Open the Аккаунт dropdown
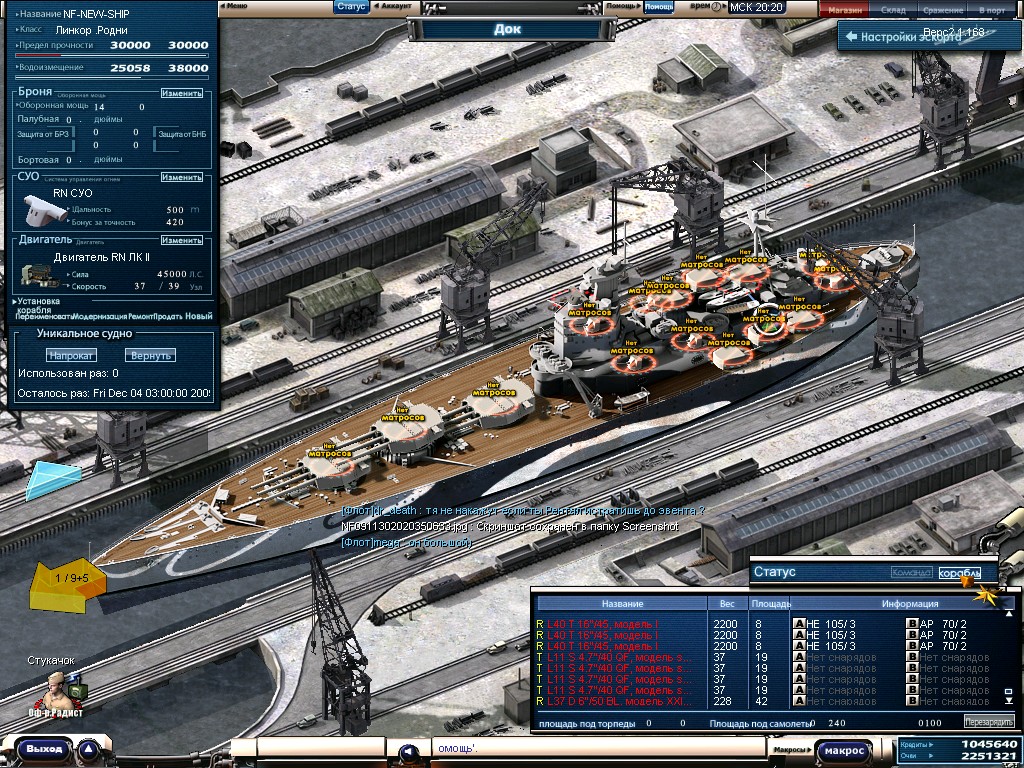This screenshot has width=1024, height=768. tap(394, 6)
